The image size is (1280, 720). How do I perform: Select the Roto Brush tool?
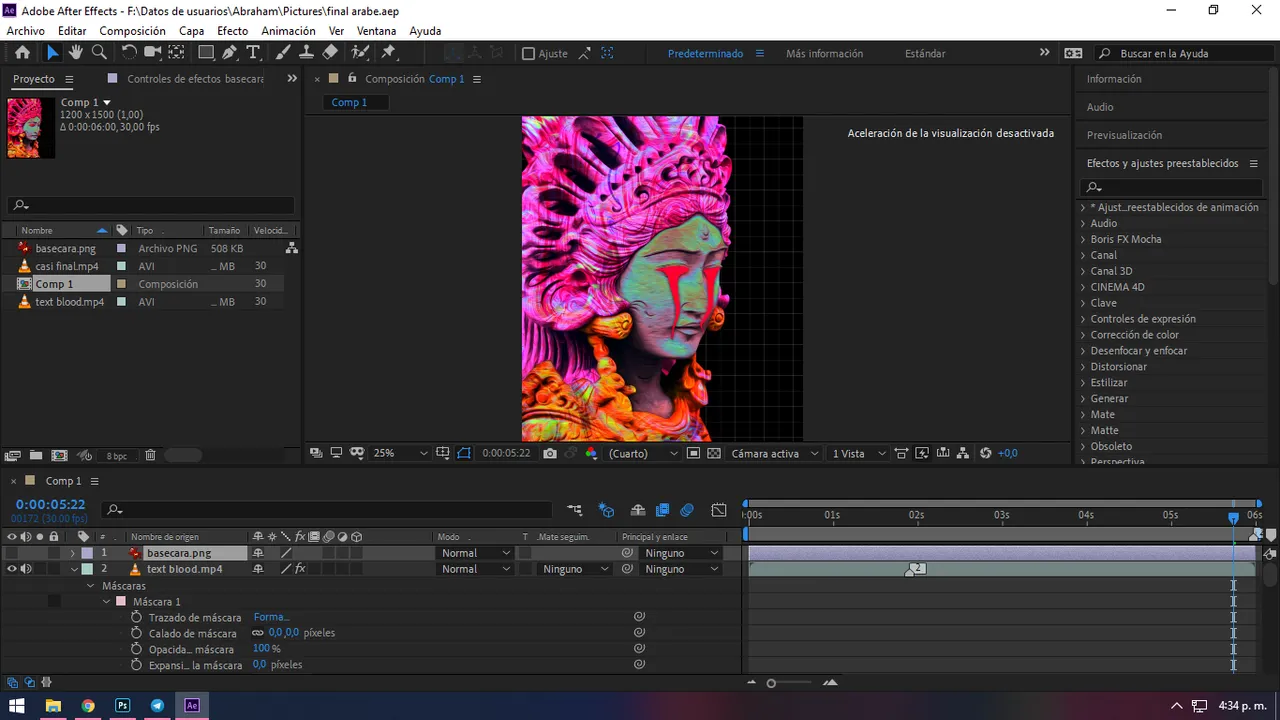pos(360,53)
